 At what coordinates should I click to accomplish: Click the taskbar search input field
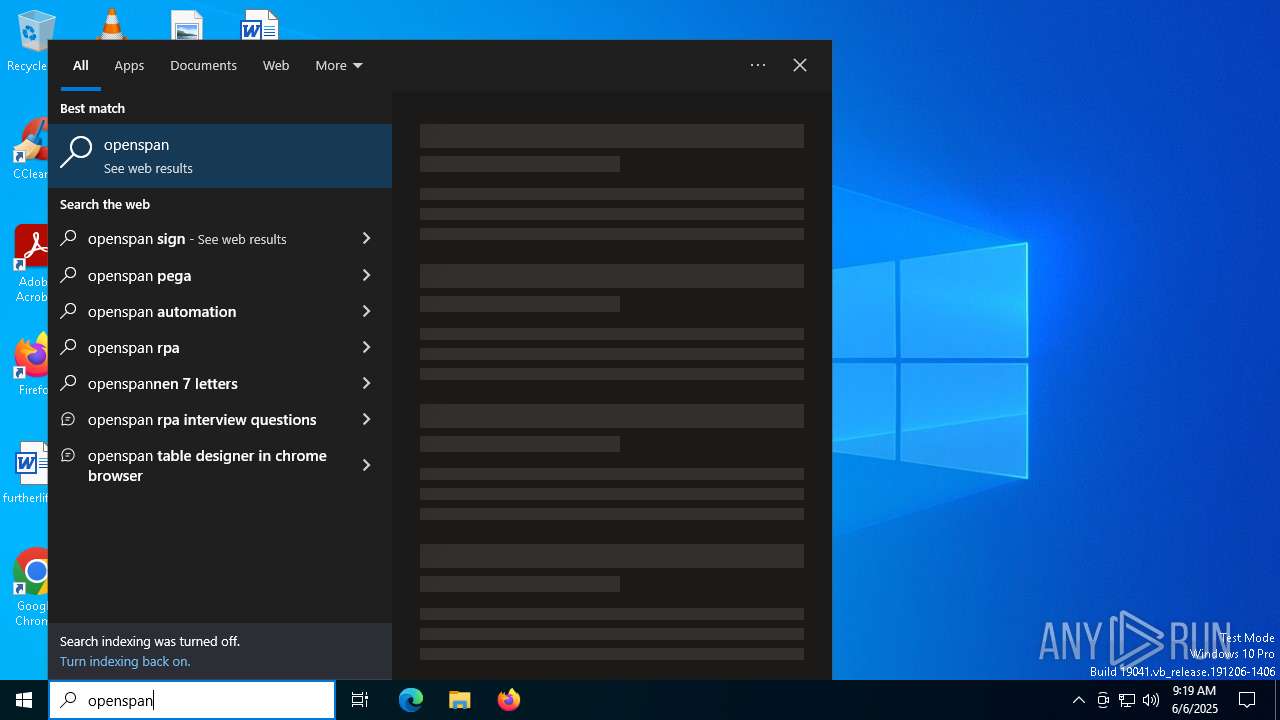[192, 700]
